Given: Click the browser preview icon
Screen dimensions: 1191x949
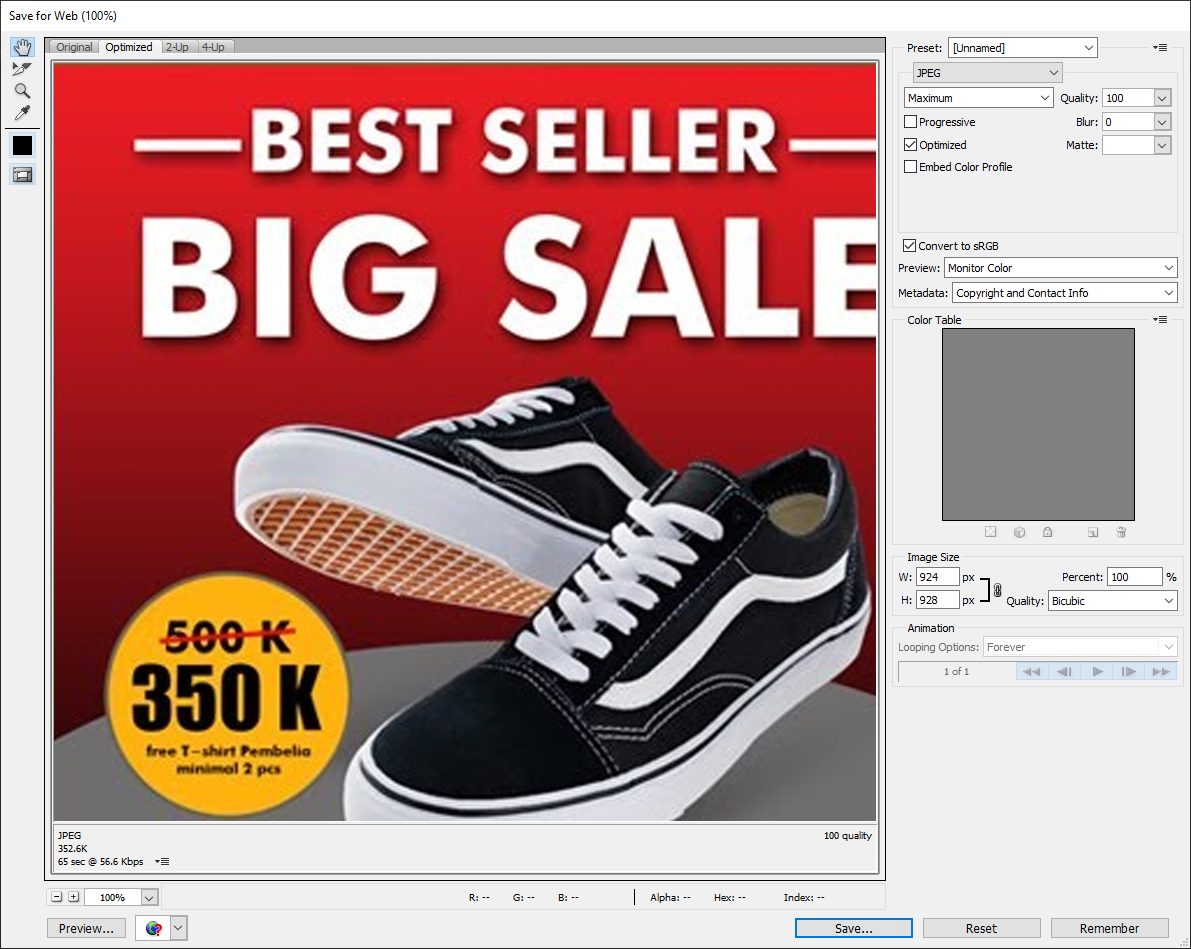Looking at the screenshot, I should pyautogui.click(x=153, y=928).
